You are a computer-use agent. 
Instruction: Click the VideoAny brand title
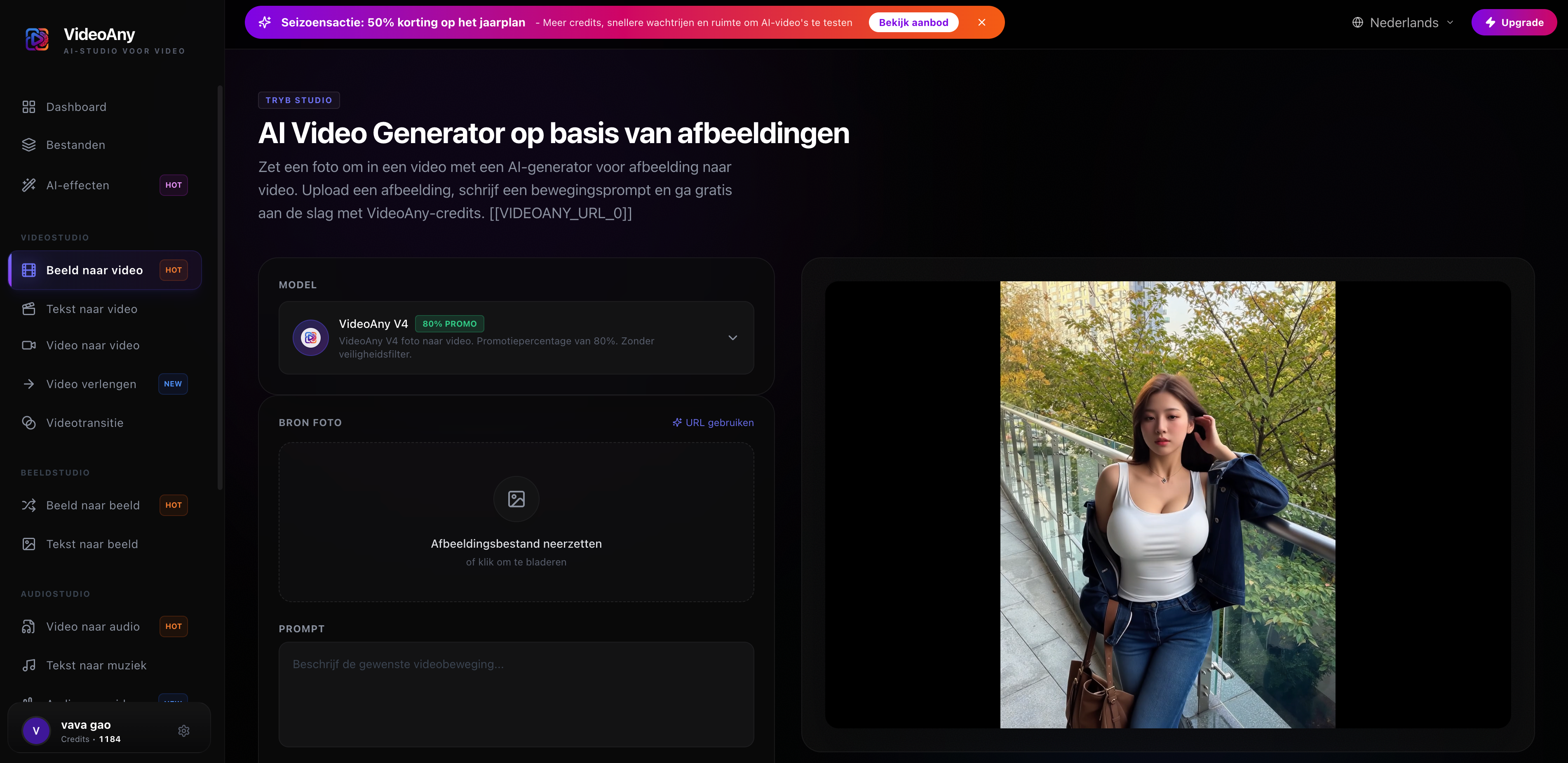[x=99, y=34]
